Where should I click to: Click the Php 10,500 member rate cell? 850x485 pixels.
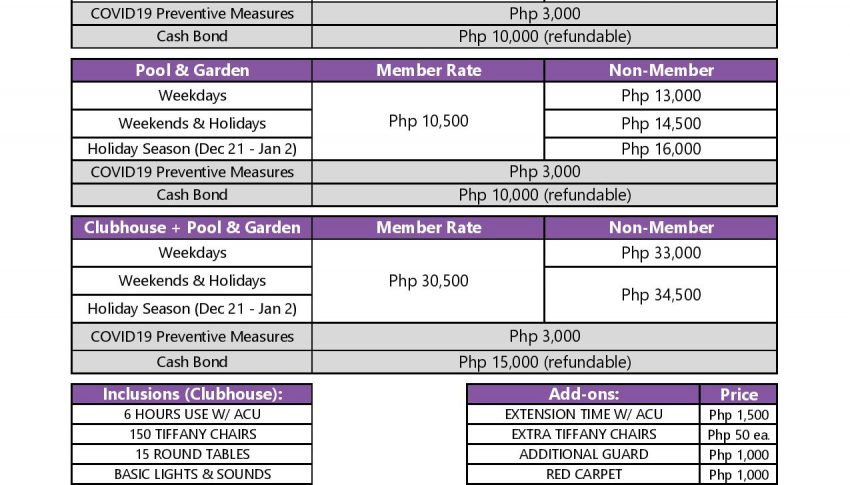(x=428, y=121)
